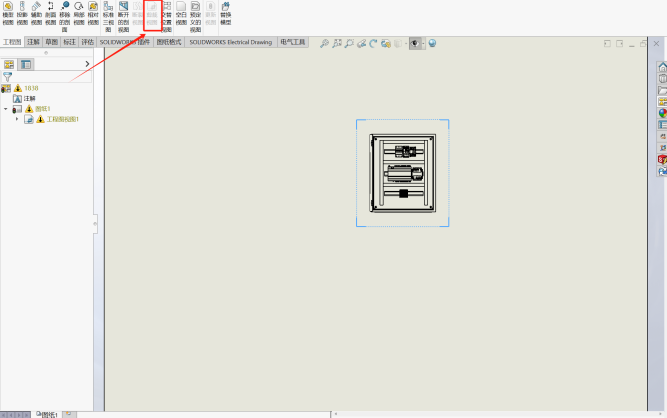The image size is (667, 418).
Task: Select the Model View (模型视图) tool
Action: click(x=8, y=13)
